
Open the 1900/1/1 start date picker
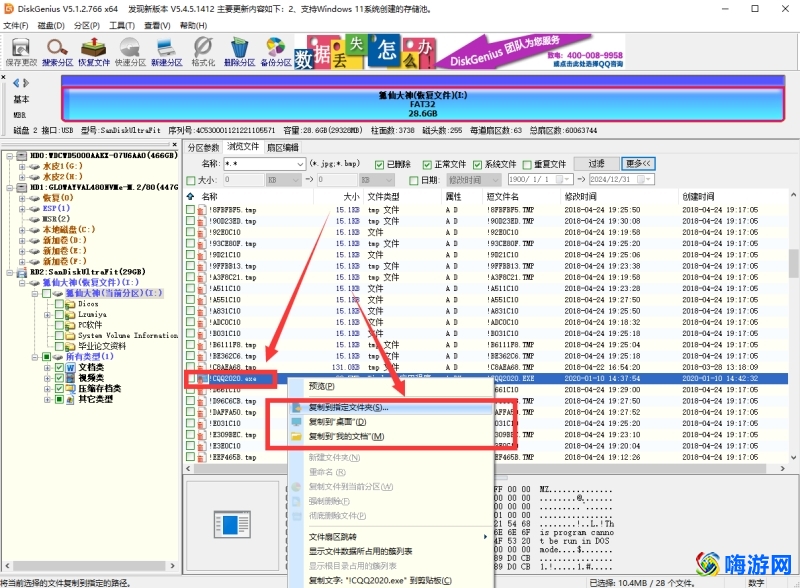click(x=568, y=179)
